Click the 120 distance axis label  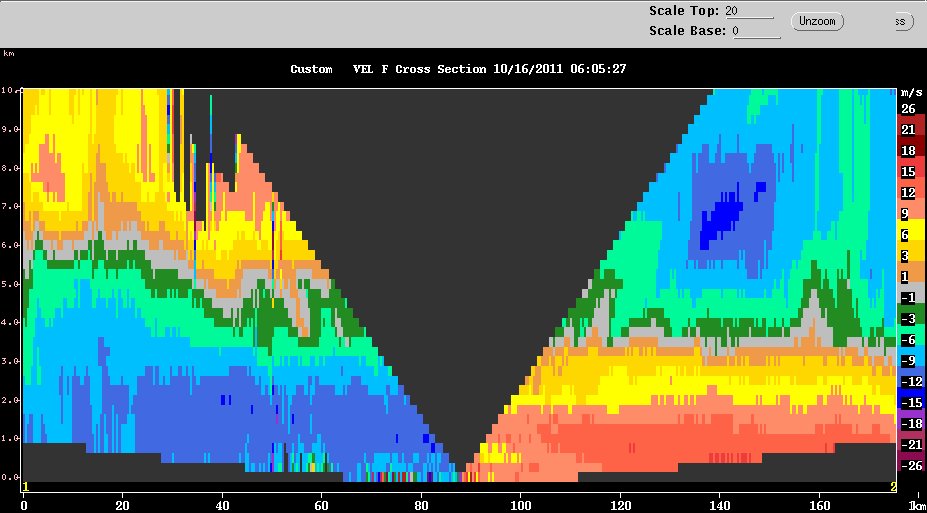[620, 505]
